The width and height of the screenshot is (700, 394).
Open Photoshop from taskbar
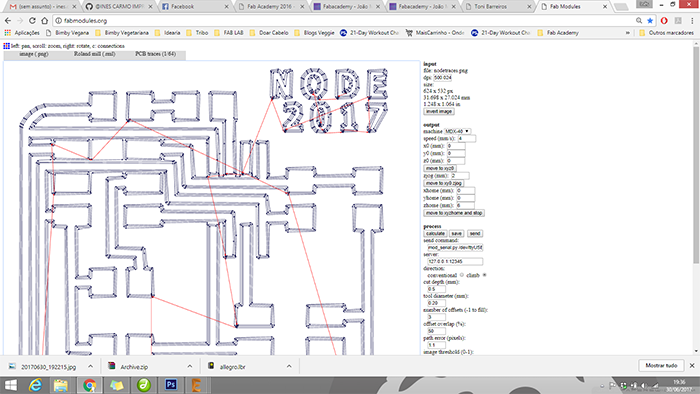pos(171,385)
